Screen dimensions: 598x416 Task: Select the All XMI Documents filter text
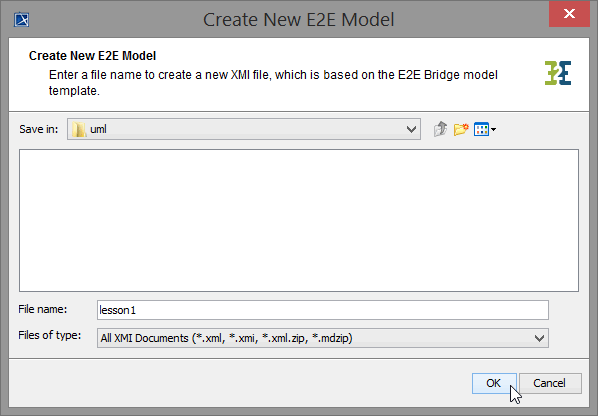(227, 338)
